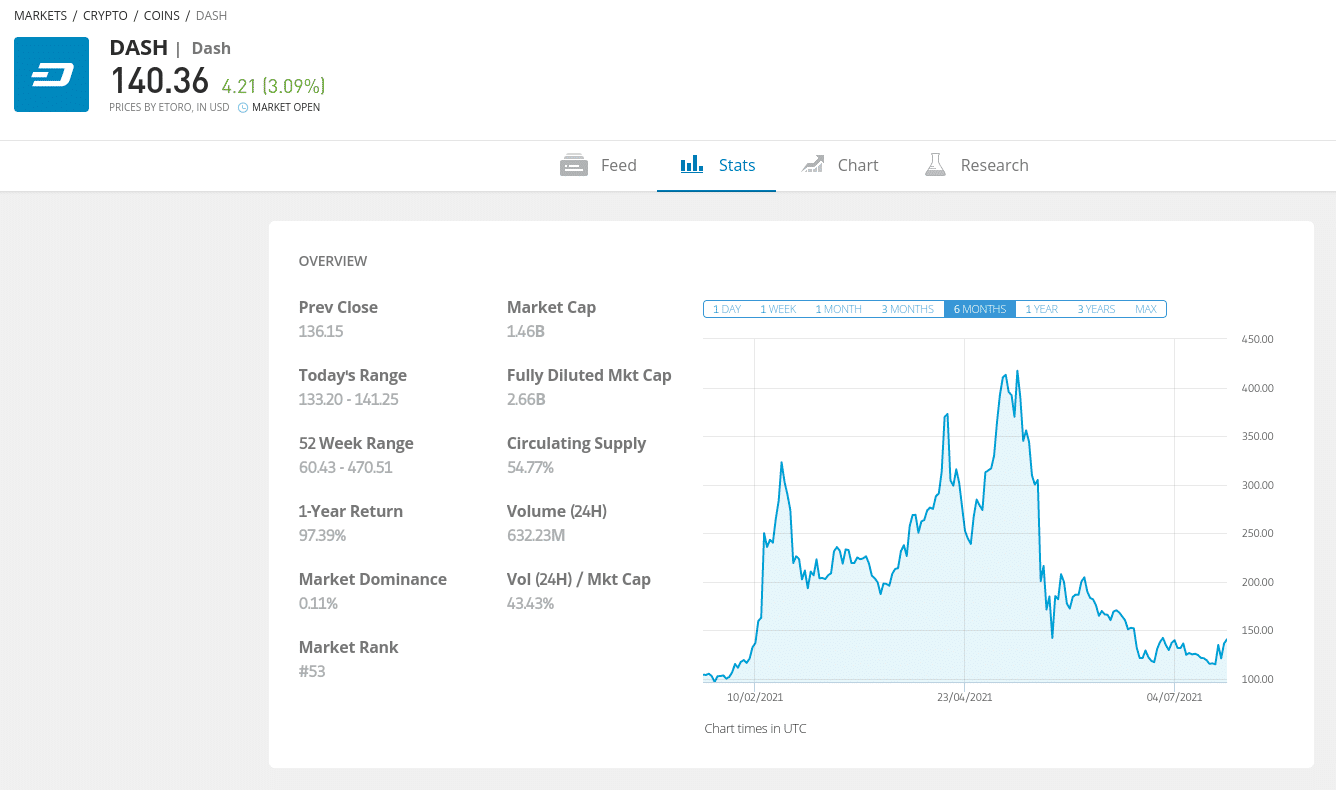Click the 97.39% return value
Viewport: 1336px width, 790px height.
pos(322,535)
